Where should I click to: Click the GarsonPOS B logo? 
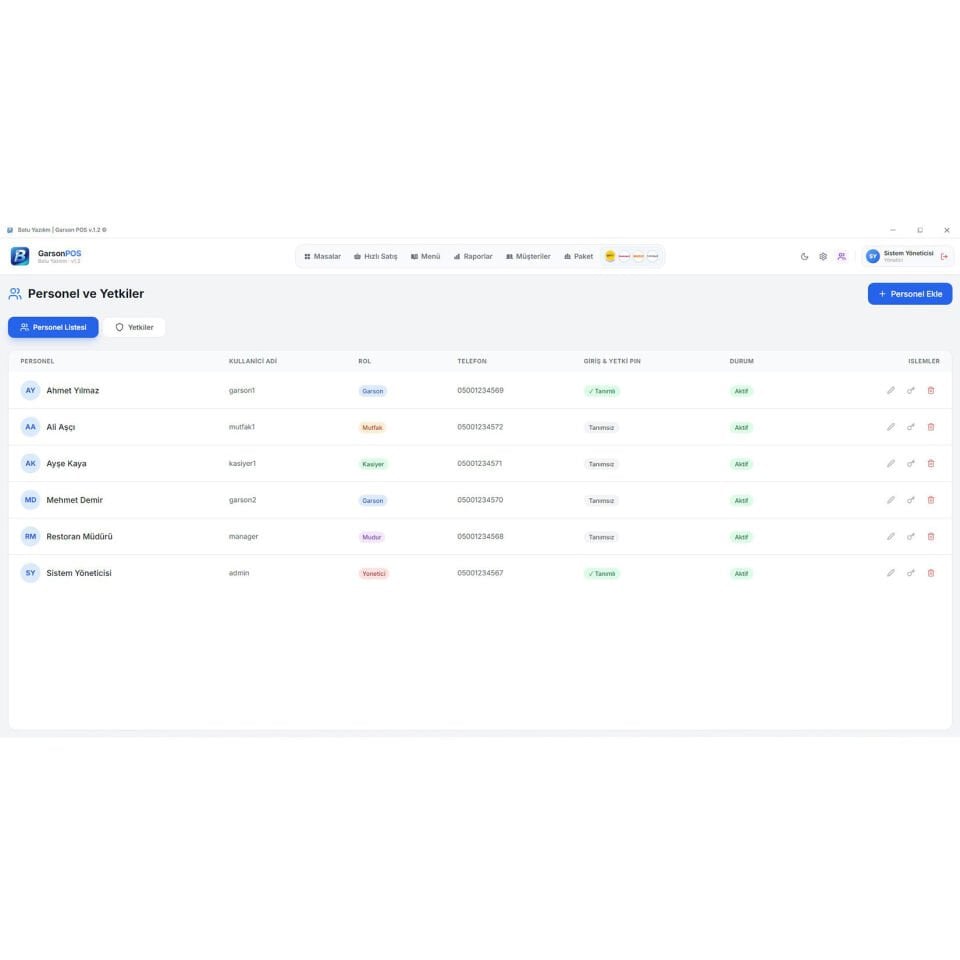tap(20, 256)
